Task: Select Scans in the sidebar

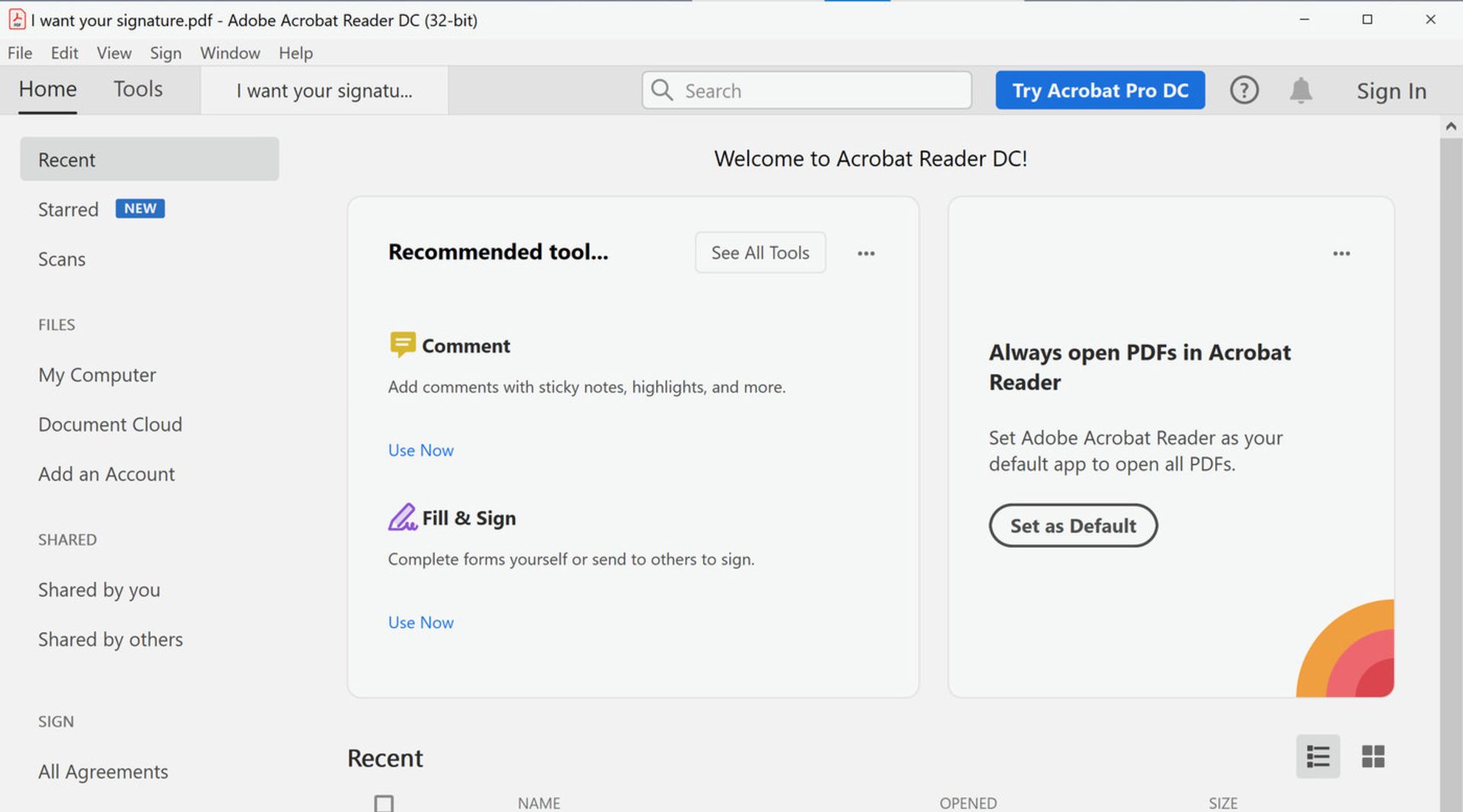Action: pyautogui.click(x=62, y=259)
